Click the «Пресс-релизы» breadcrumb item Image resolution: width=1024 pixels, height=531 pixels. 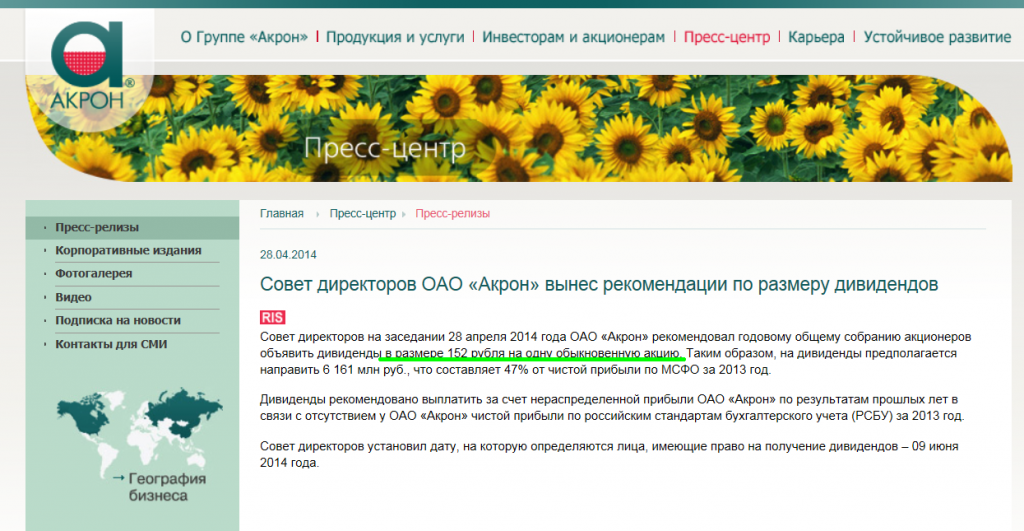[452, 213]
